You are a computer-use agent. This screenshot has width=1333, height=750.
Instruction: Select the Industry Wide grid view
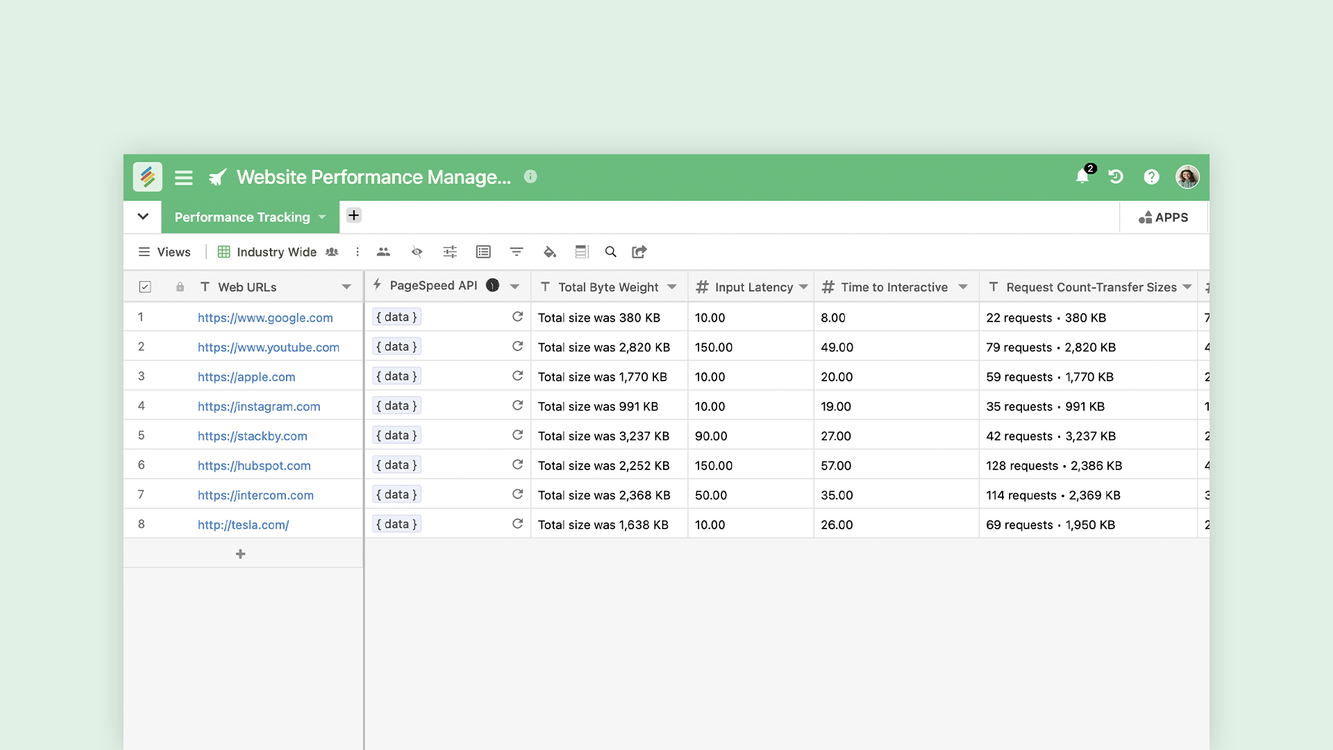point(267,252)
